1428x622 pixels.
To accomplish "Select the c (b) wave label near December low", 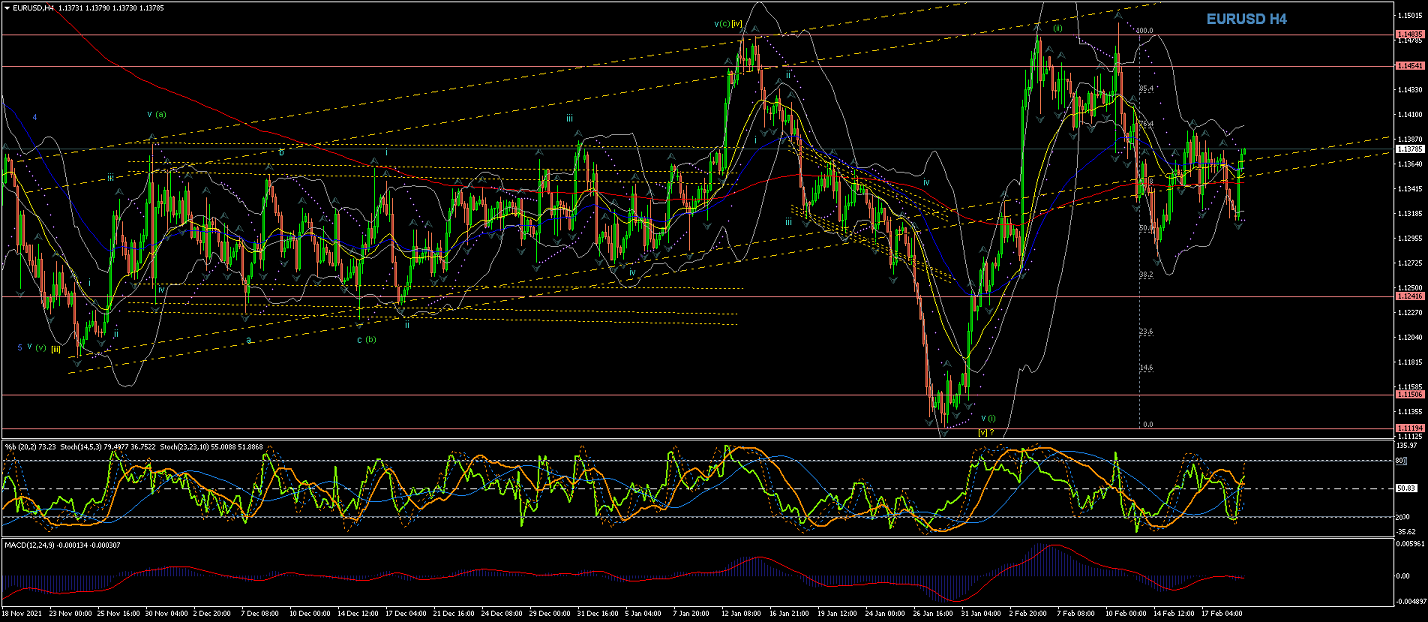I will click(x=367, y=339).
